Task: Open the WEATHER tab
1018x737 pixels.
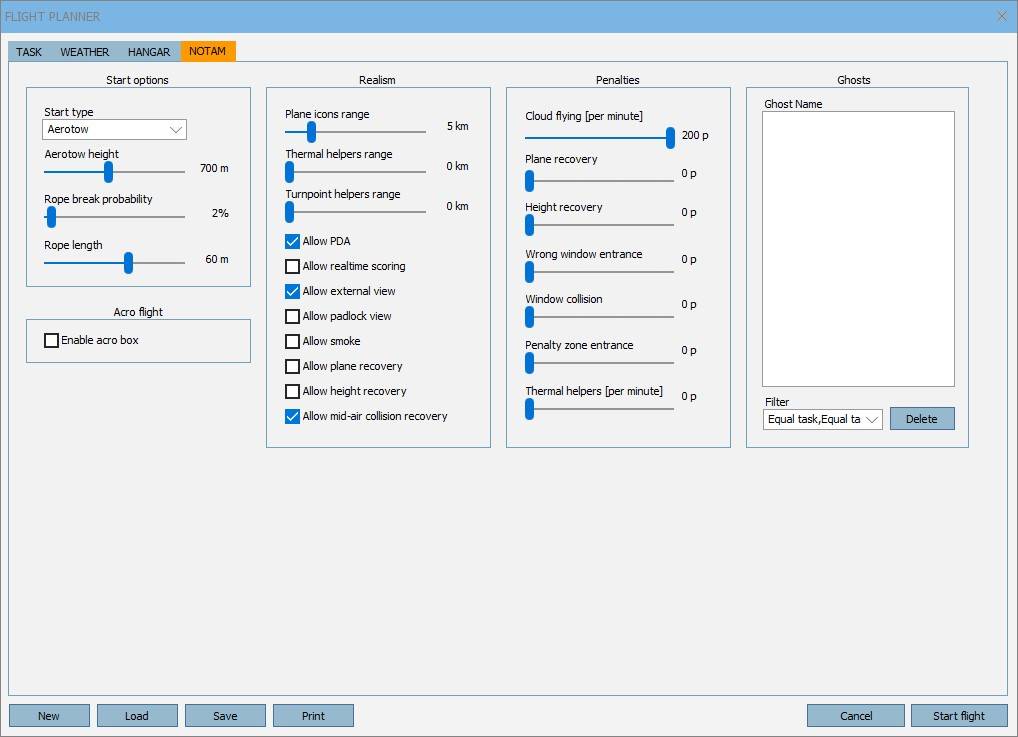Action: (x=85, y=52)
